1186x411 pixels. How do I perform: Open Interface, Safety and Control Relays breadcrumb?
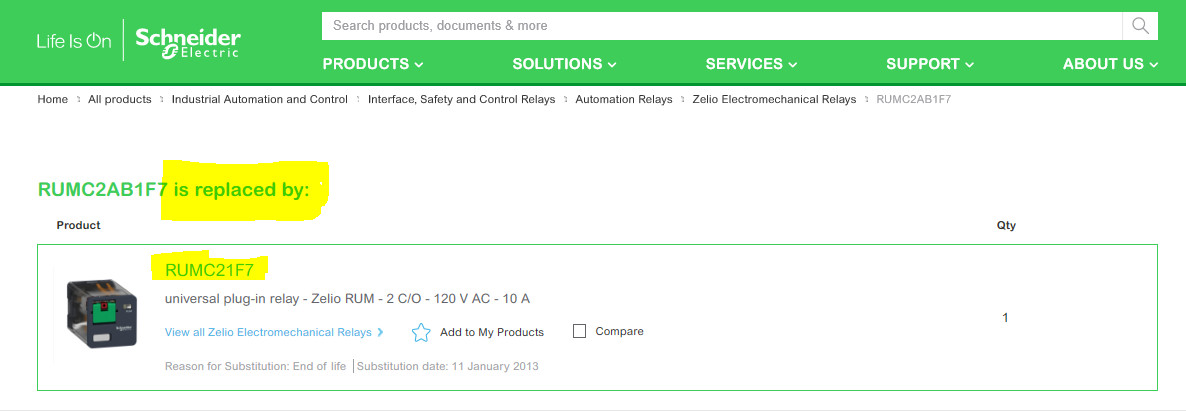(x=461, y=99)
